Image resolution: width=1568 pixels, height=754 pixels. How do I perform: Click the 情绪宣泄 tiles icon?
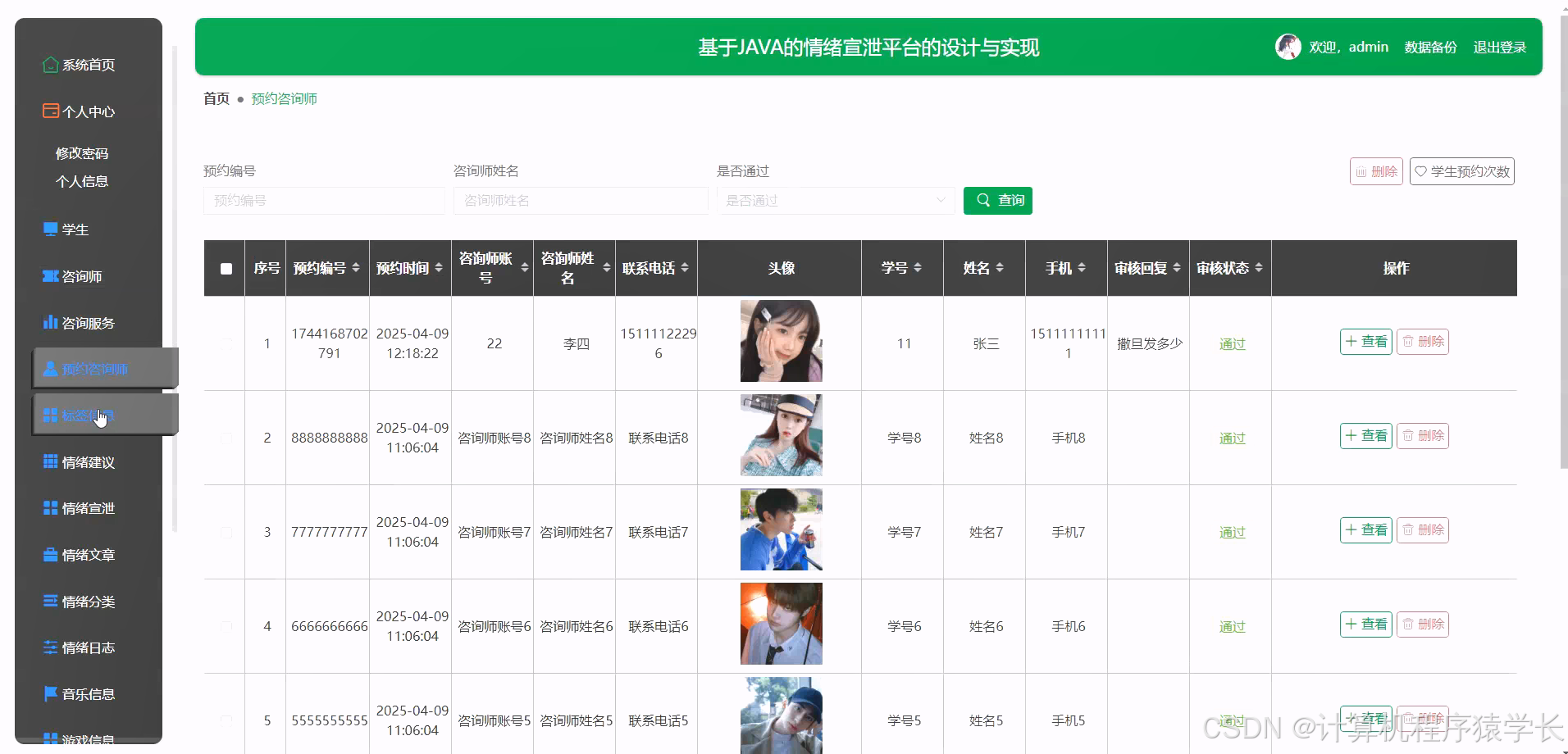coord(51,508)
